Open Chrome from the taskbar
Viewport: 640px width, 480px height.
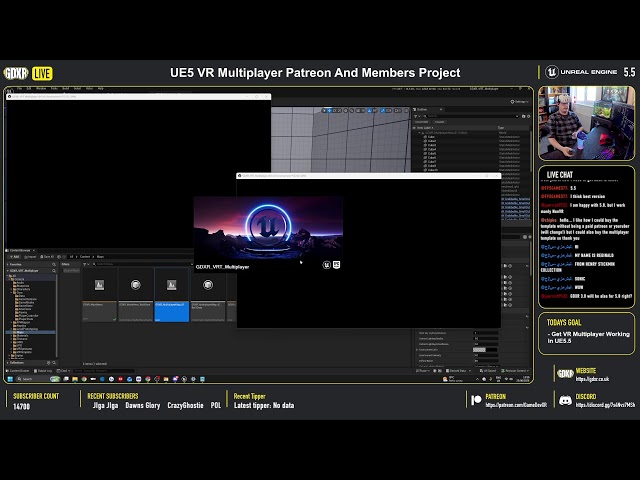[84, 379]
